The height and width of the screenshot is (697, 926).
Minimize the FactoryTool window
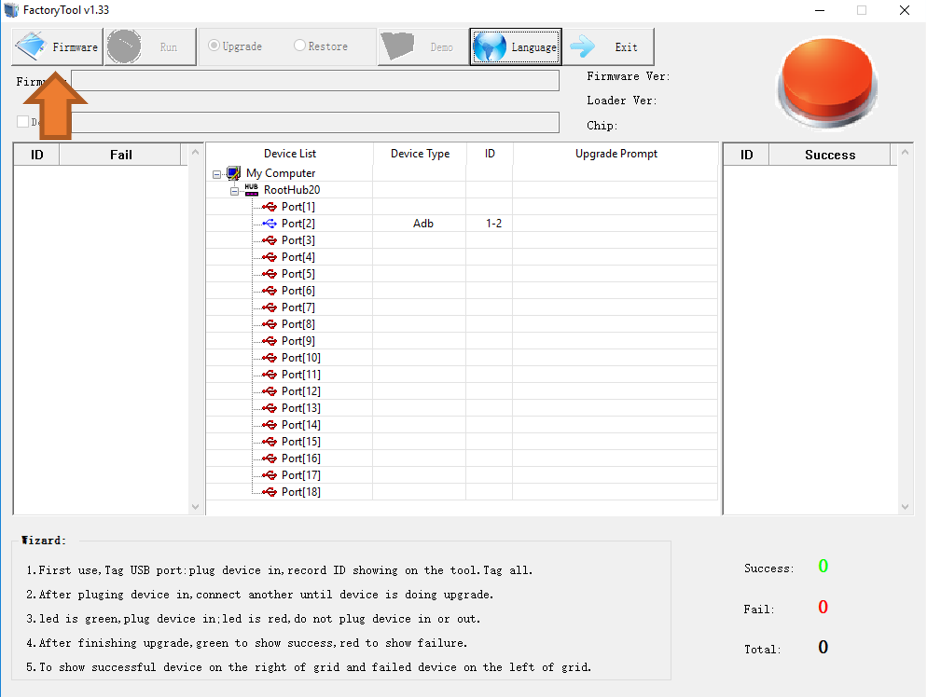tap(820, 10)
